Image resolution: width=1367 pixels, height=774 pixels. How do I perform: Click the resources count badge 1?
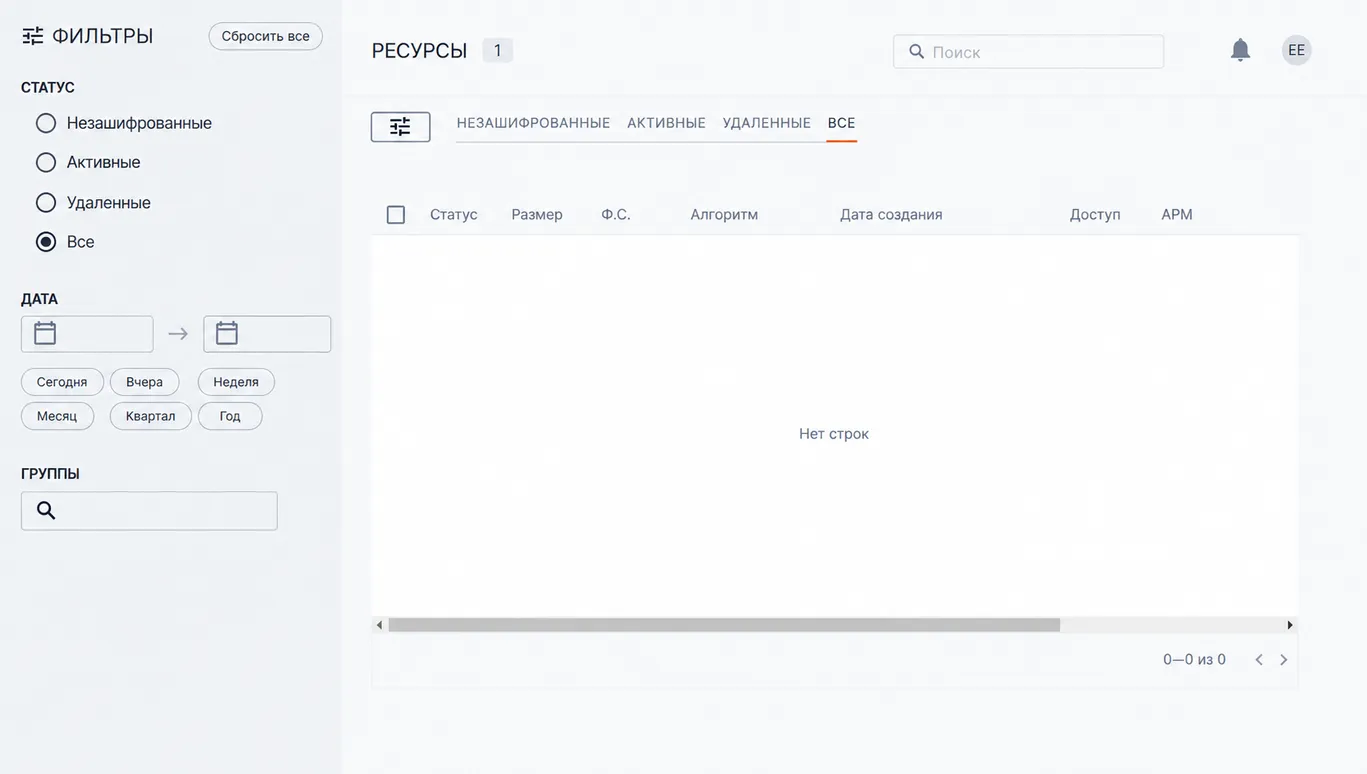(497, 50)
